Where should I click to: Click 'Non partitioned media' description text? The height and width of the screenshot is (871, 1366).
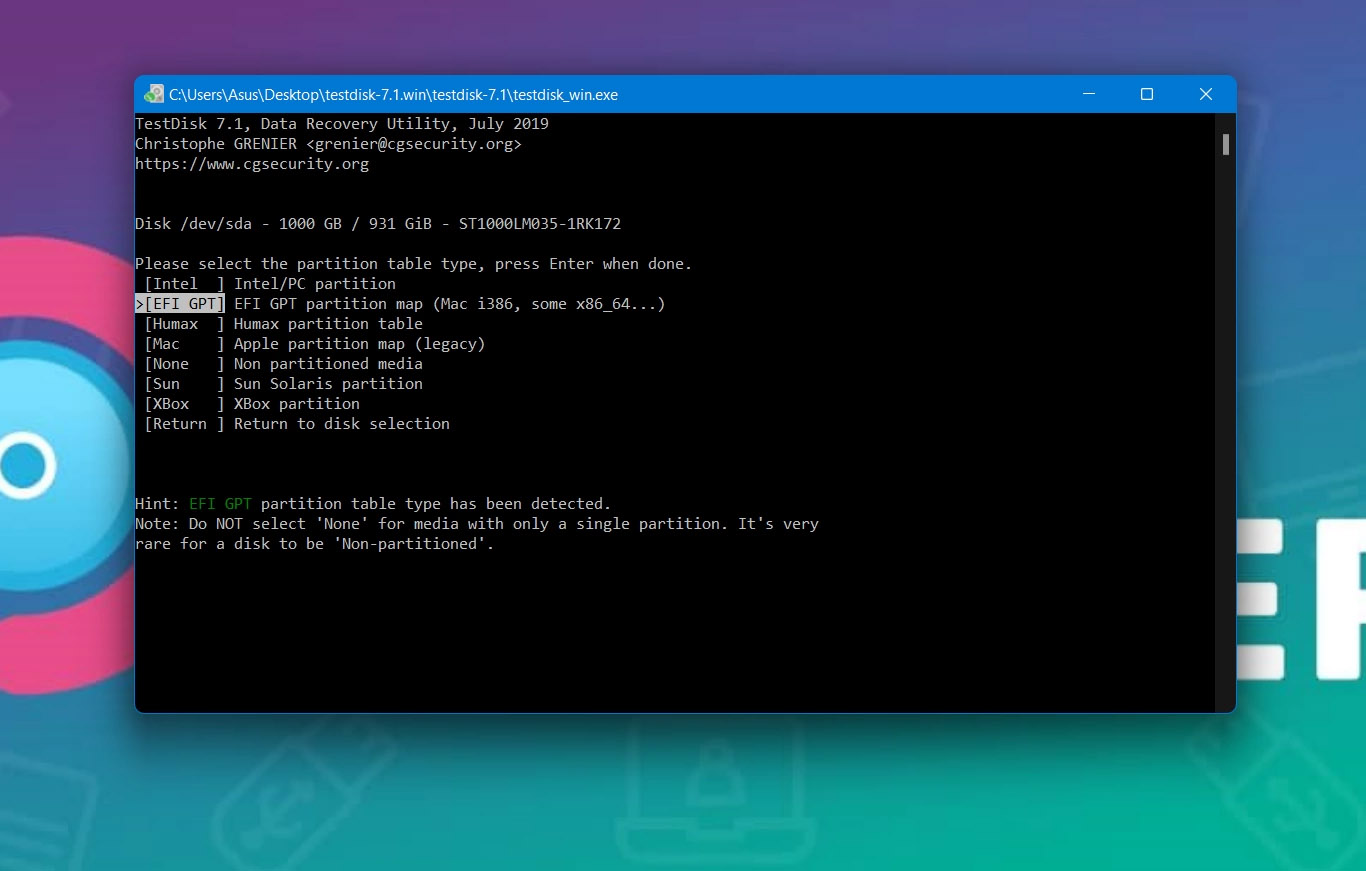pyautogui.click(x=328, y=364)
